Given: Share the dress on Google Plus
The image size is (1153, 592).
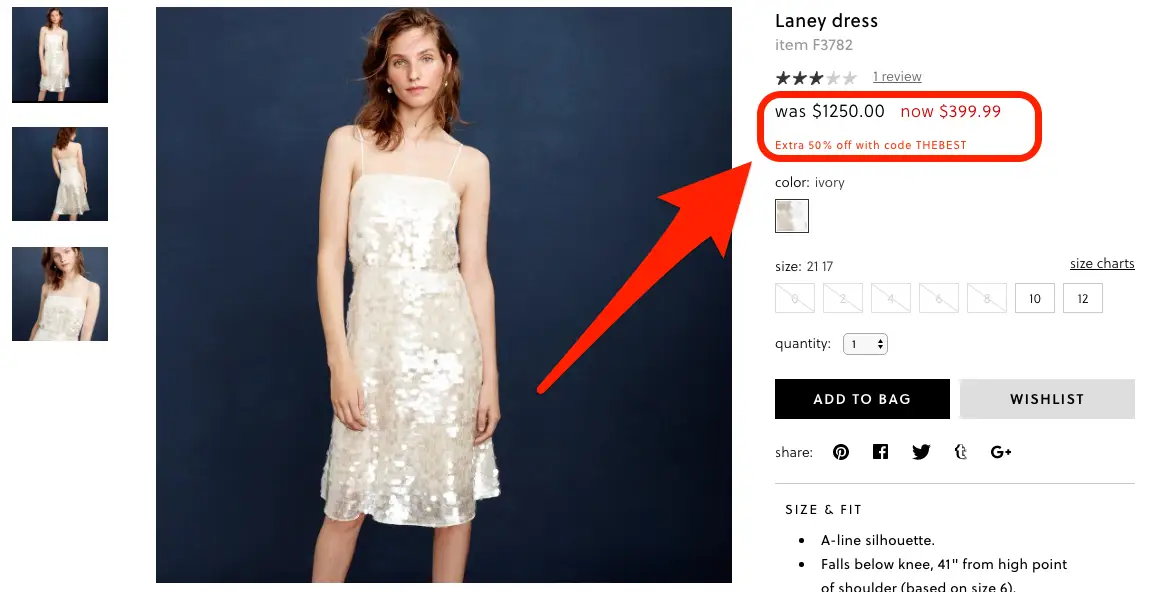Looking at the screenshot, I should tap(1001, 452).
